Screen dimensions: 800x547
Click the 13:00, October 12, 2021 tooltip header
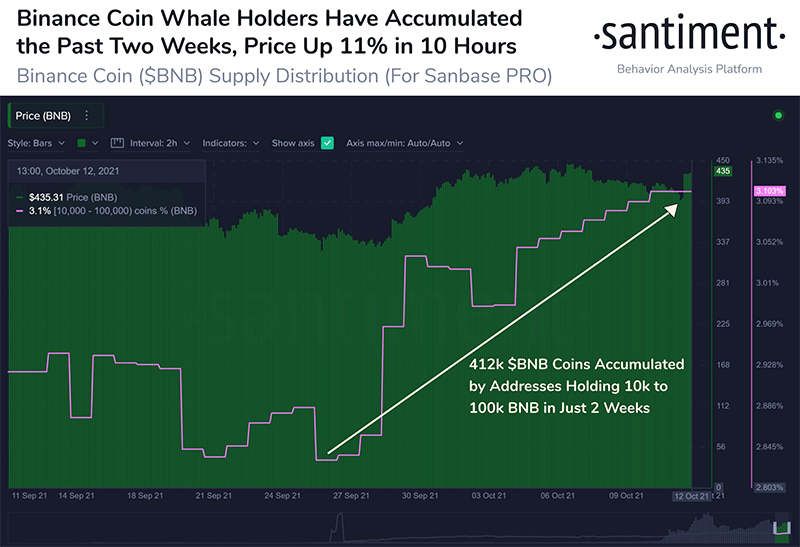[68, 171]
